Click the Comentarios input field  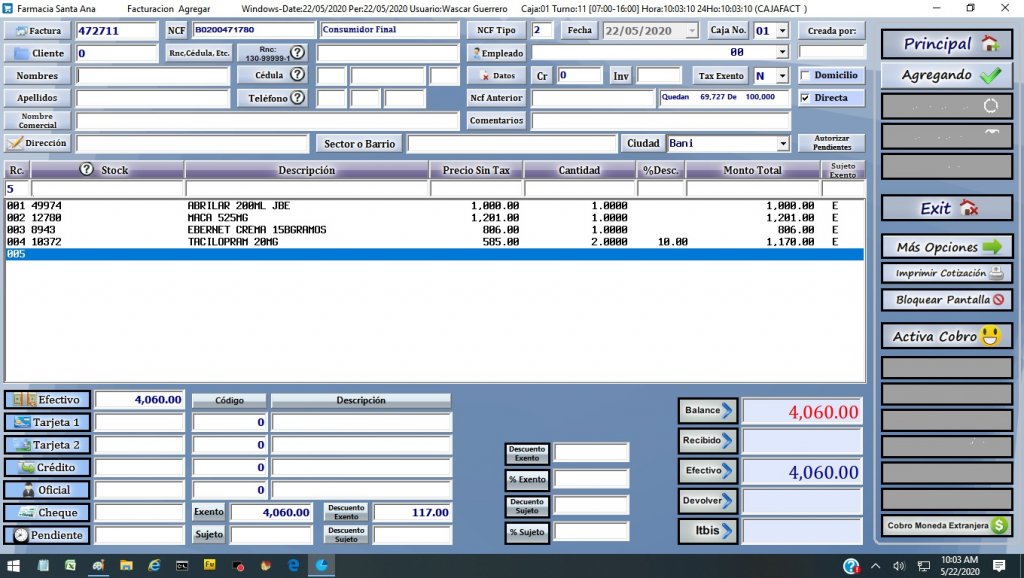point(660,121)
